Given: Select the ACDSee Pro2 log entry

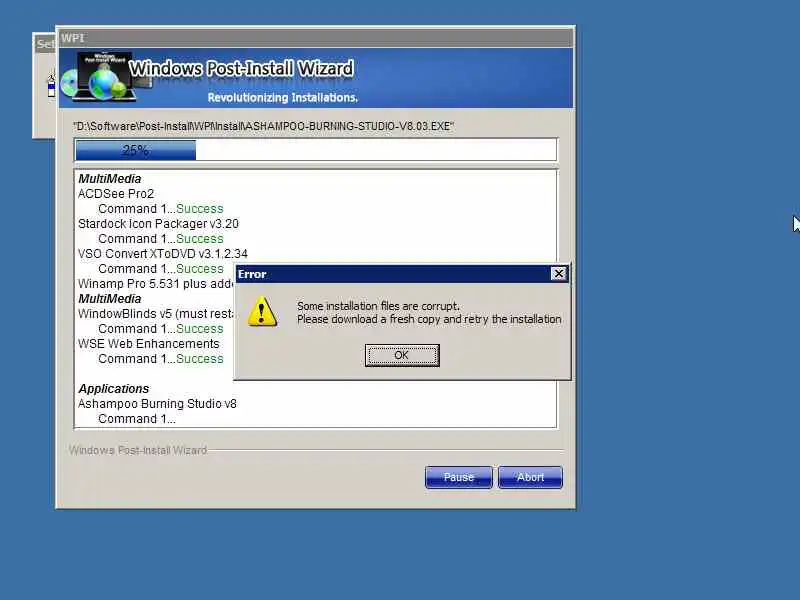Looking at the screenshot, I should 116,194.
